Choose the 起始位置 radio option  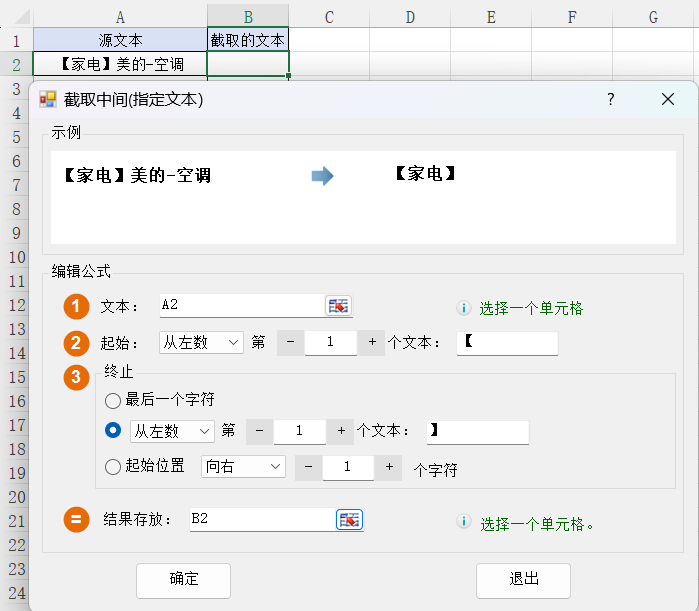(x=113, y=466)
